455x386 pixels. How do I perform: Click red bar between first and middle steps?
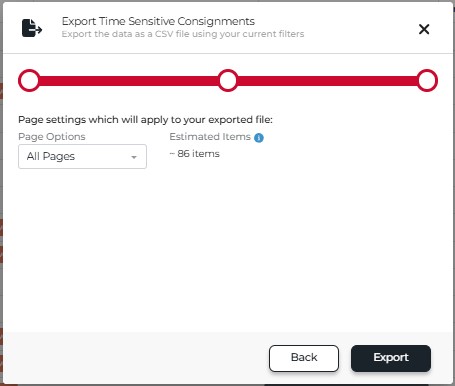(x=129, y=81)
